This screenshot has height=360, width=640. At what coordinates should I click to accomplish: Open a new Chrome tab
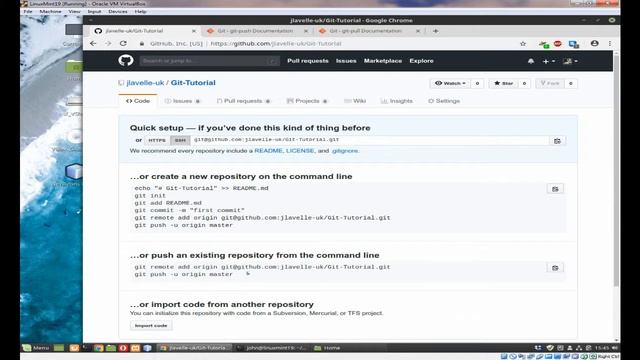436,31
